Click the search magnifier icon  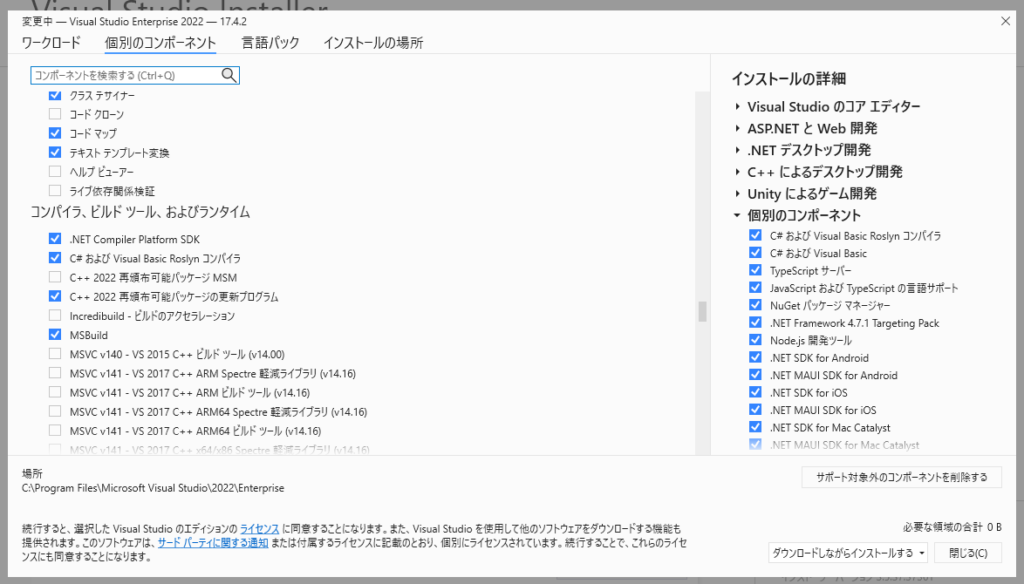229,75
